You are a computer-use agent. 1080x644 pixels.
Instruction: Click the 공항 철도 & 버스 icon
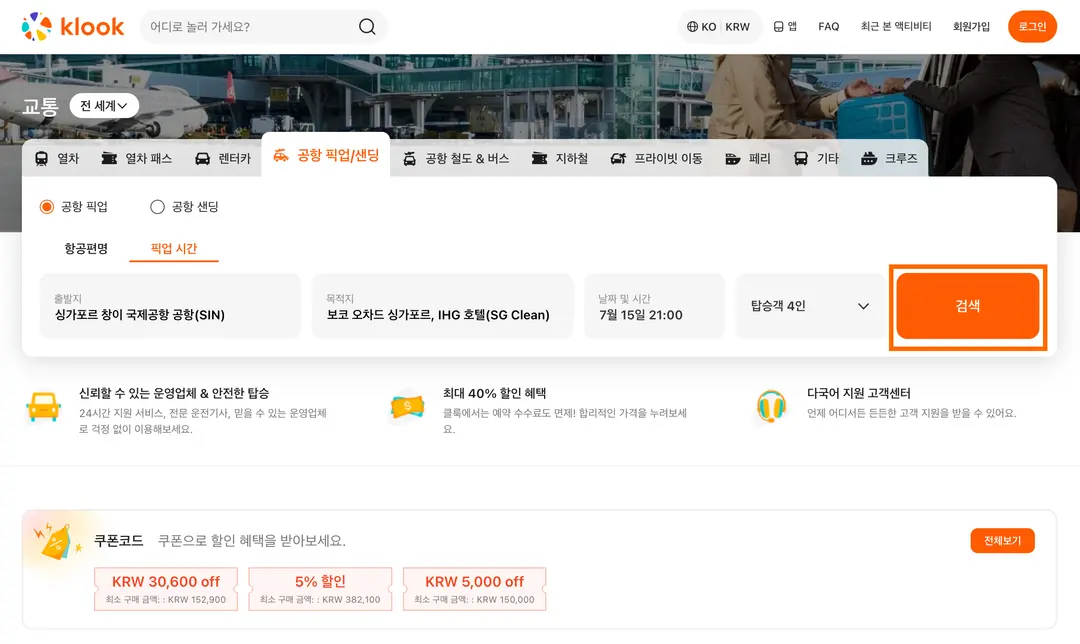pyautogui.click(x=409, y=158)
